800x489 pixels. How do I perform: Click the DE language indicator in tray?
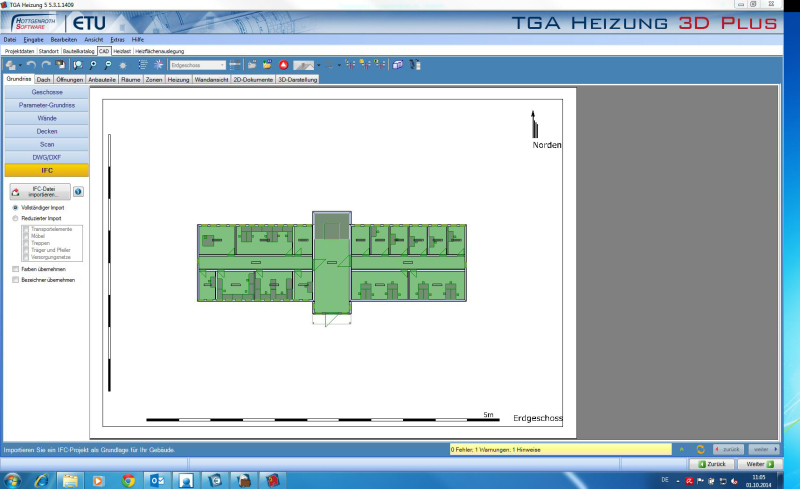point(665,480)
